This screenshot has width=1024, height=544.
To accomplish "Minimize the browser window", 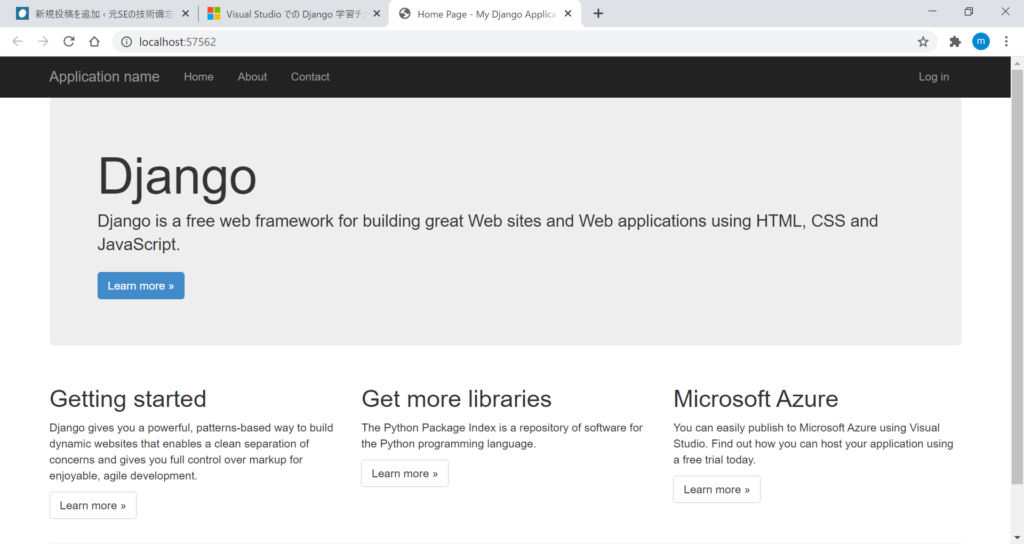I will point(933,12).
